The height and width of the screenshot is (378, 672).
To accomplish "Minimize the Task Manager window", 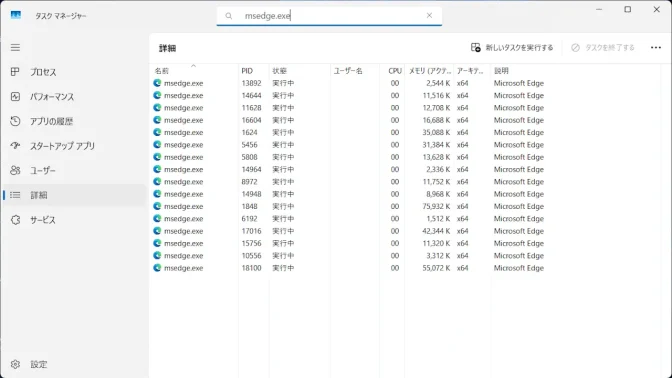I will pyautogui.click(x=599, y=9).
